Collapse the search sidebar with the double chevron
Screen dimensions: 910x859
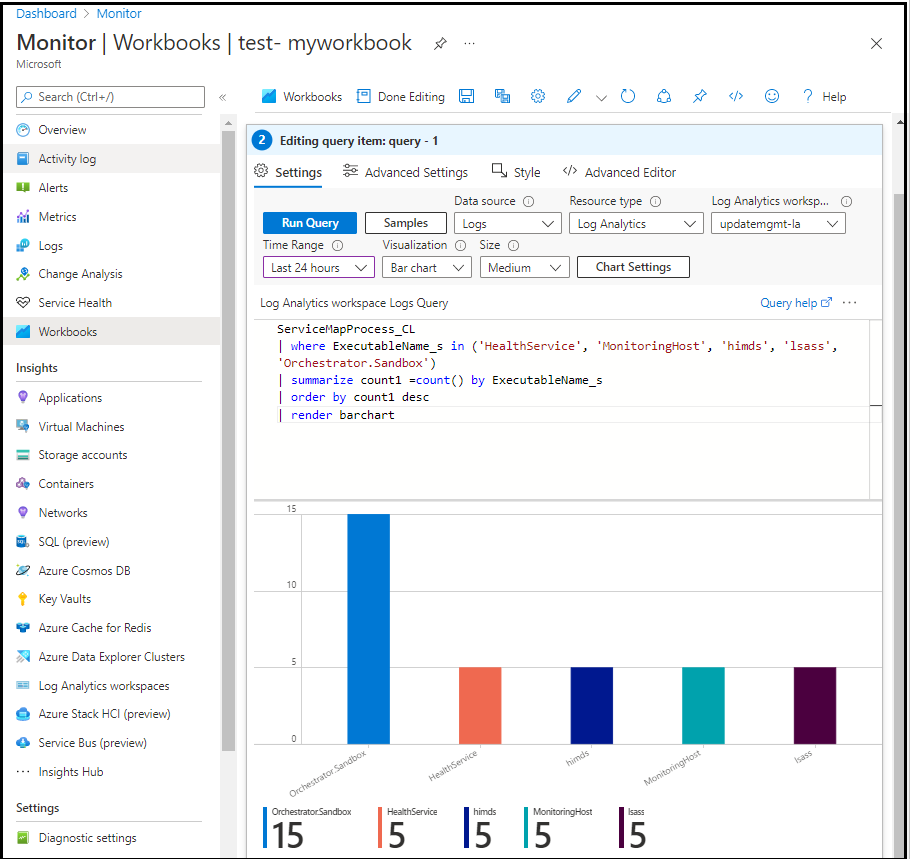[x=221, y=97]
